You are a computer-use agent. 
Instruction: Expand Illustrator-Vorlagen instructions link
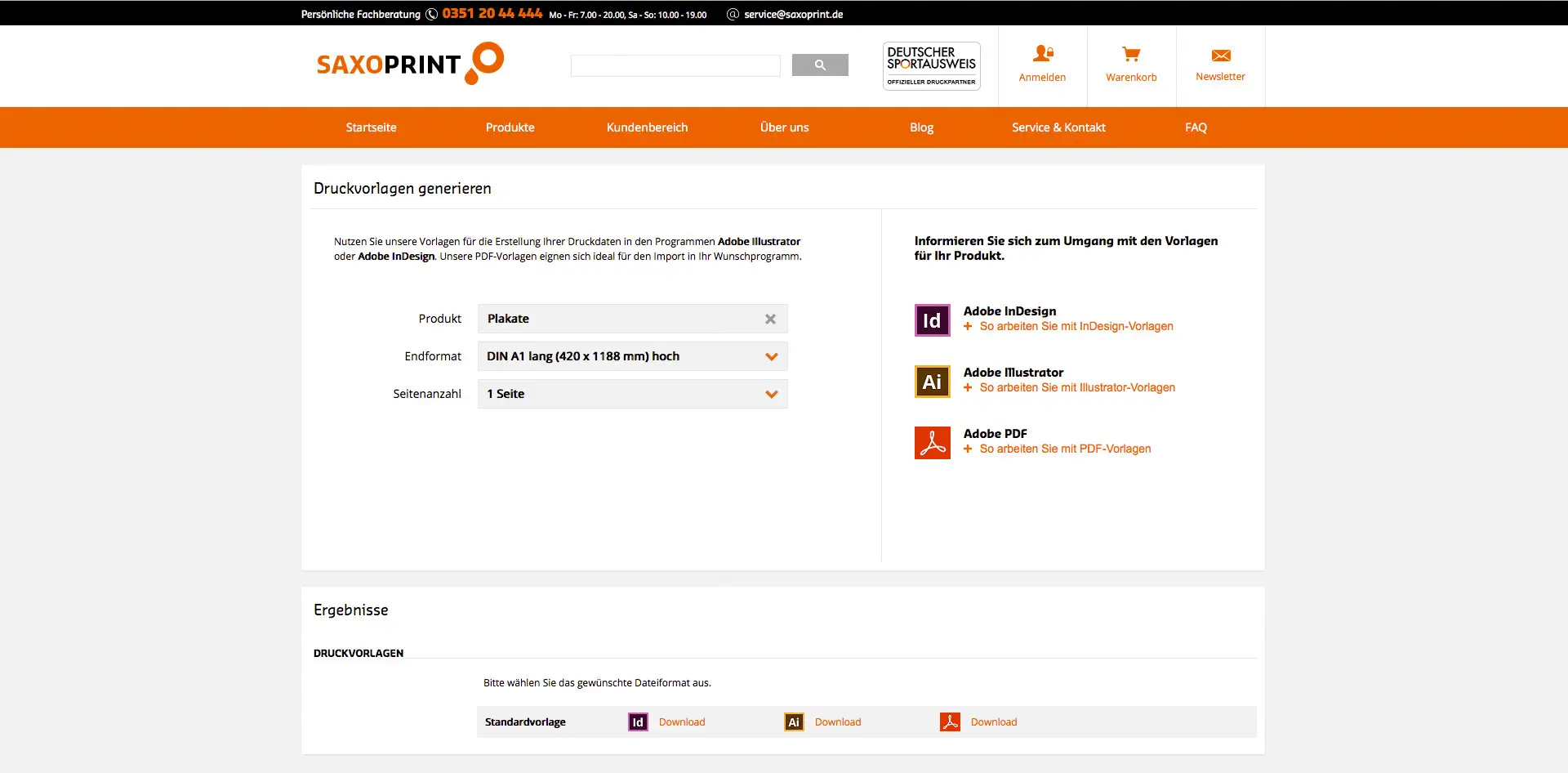click(x=1076, y=387)
